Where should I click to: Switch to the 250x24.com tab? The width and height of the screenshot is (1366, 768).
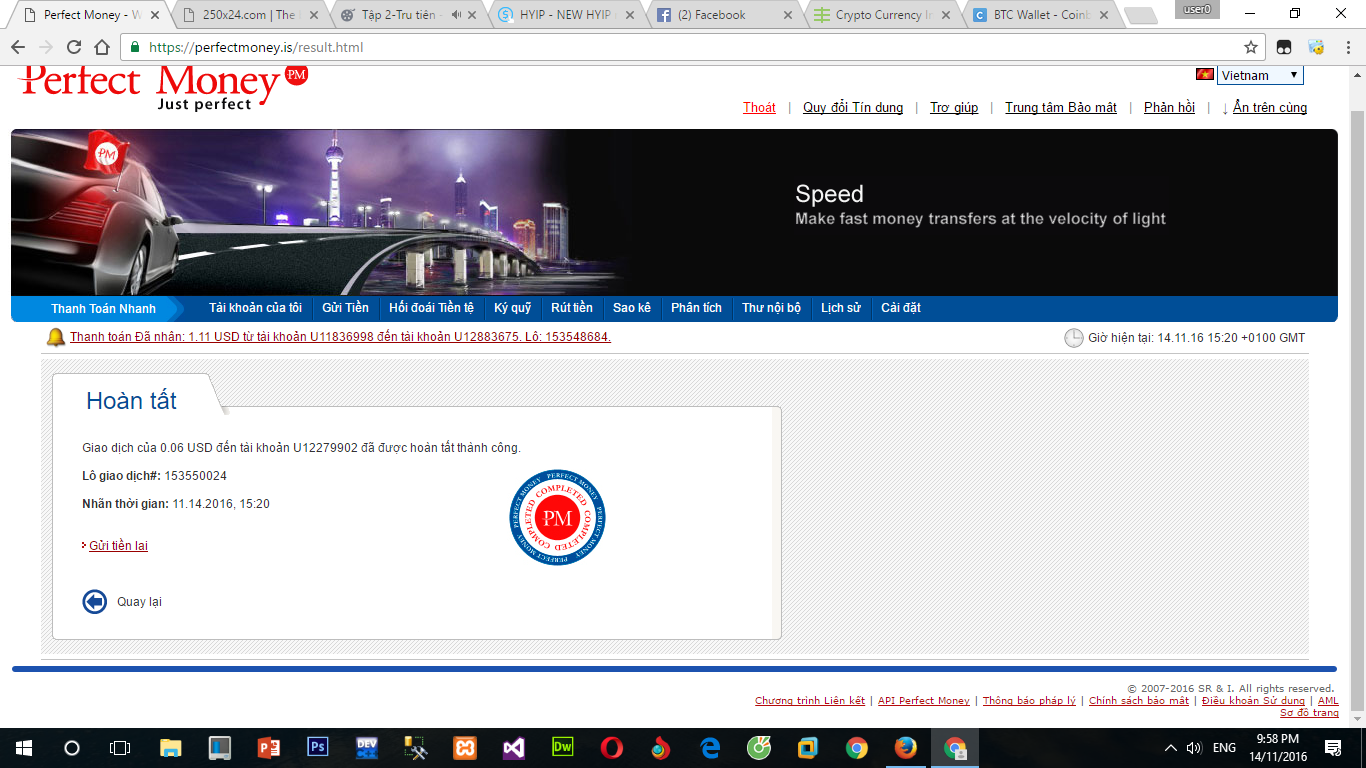click(x=249, y=15)
